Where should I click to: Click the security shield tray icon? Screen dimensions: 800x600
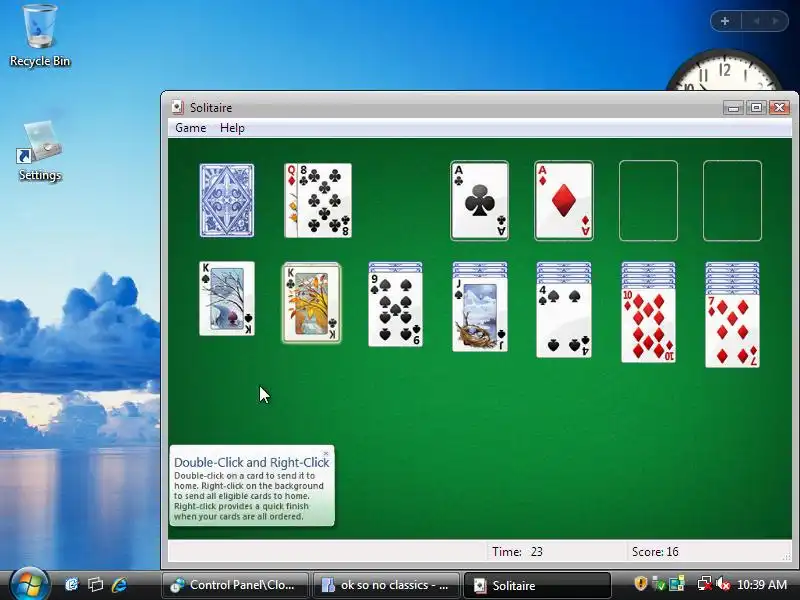(640, 584)
